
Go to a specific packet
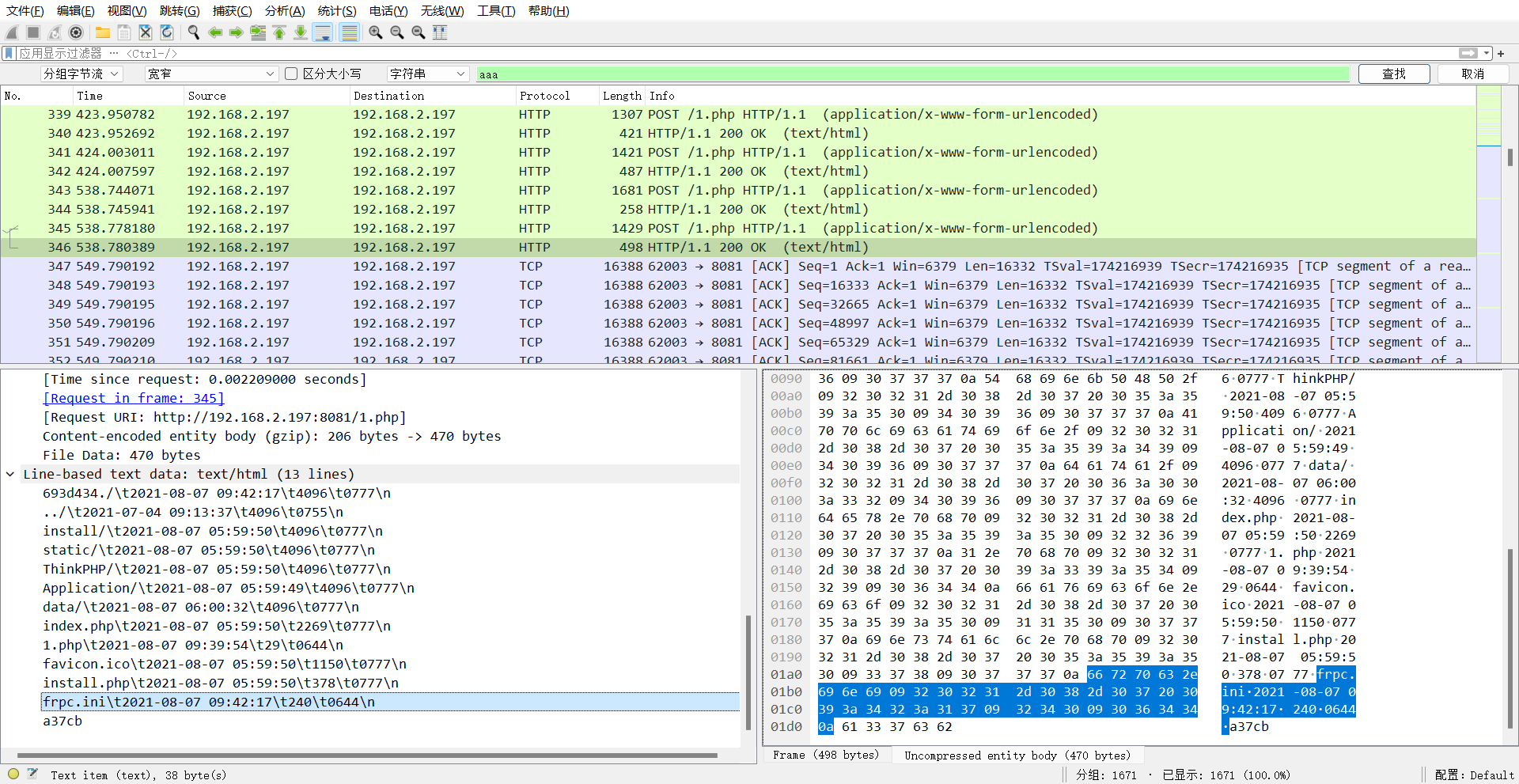click(258, 32)
